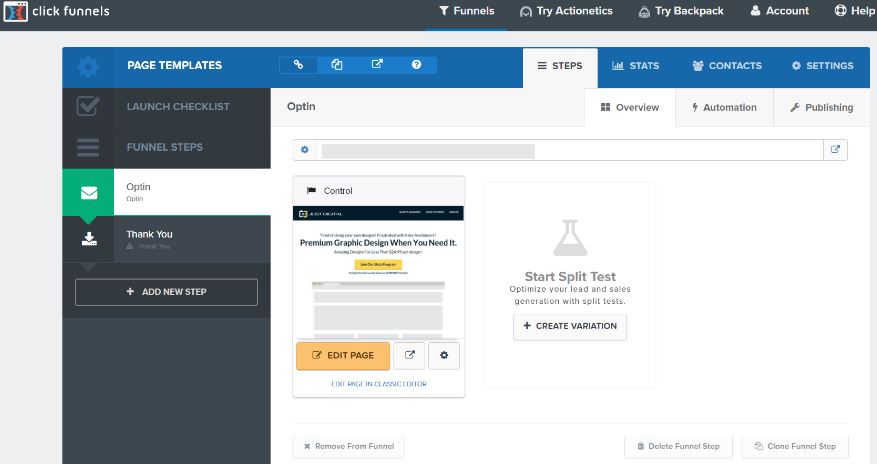877x464 pixels.
Task: Click the page URL field
Action: pos(570,150)
